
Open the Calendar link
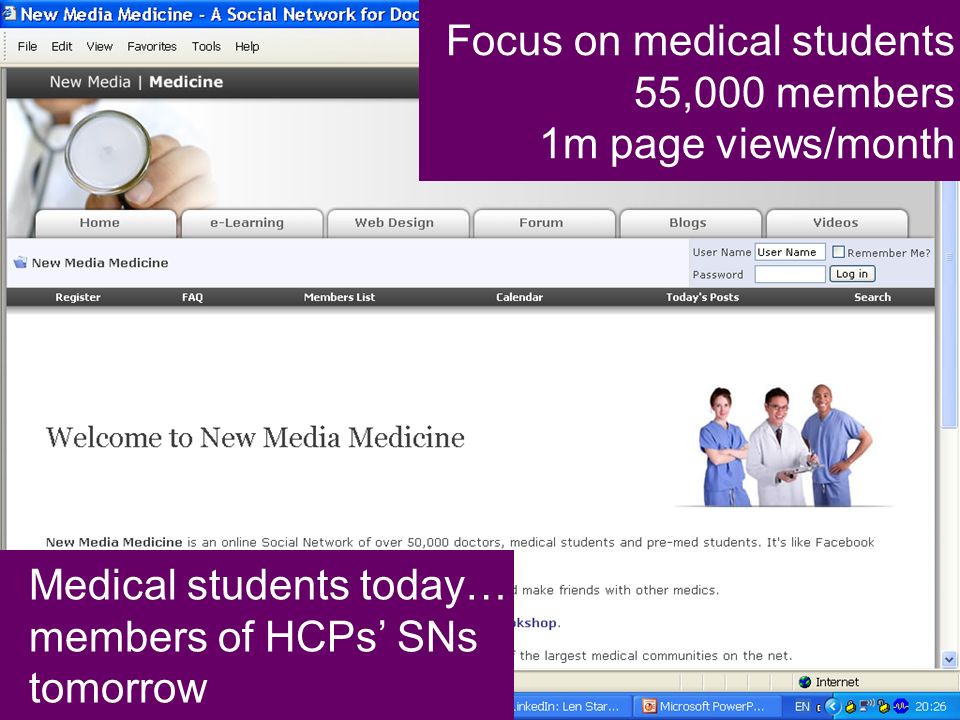pyautogui.click(x=519, y=298)
